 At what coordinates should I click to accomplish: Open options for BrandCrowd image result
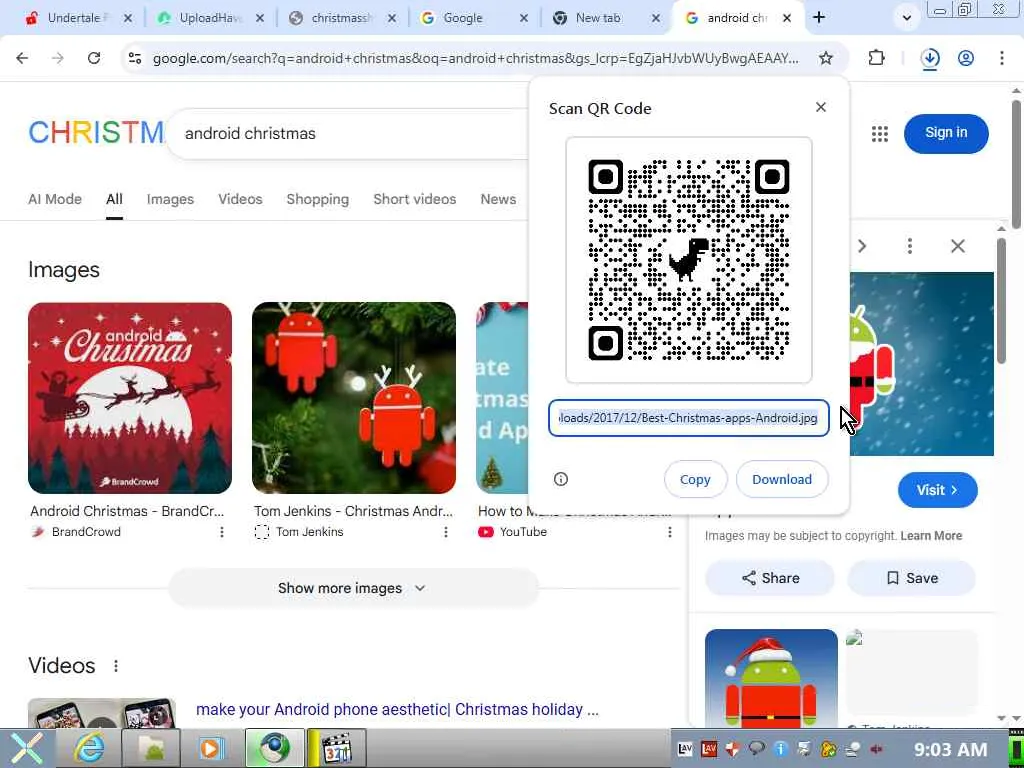click(222, 532)
